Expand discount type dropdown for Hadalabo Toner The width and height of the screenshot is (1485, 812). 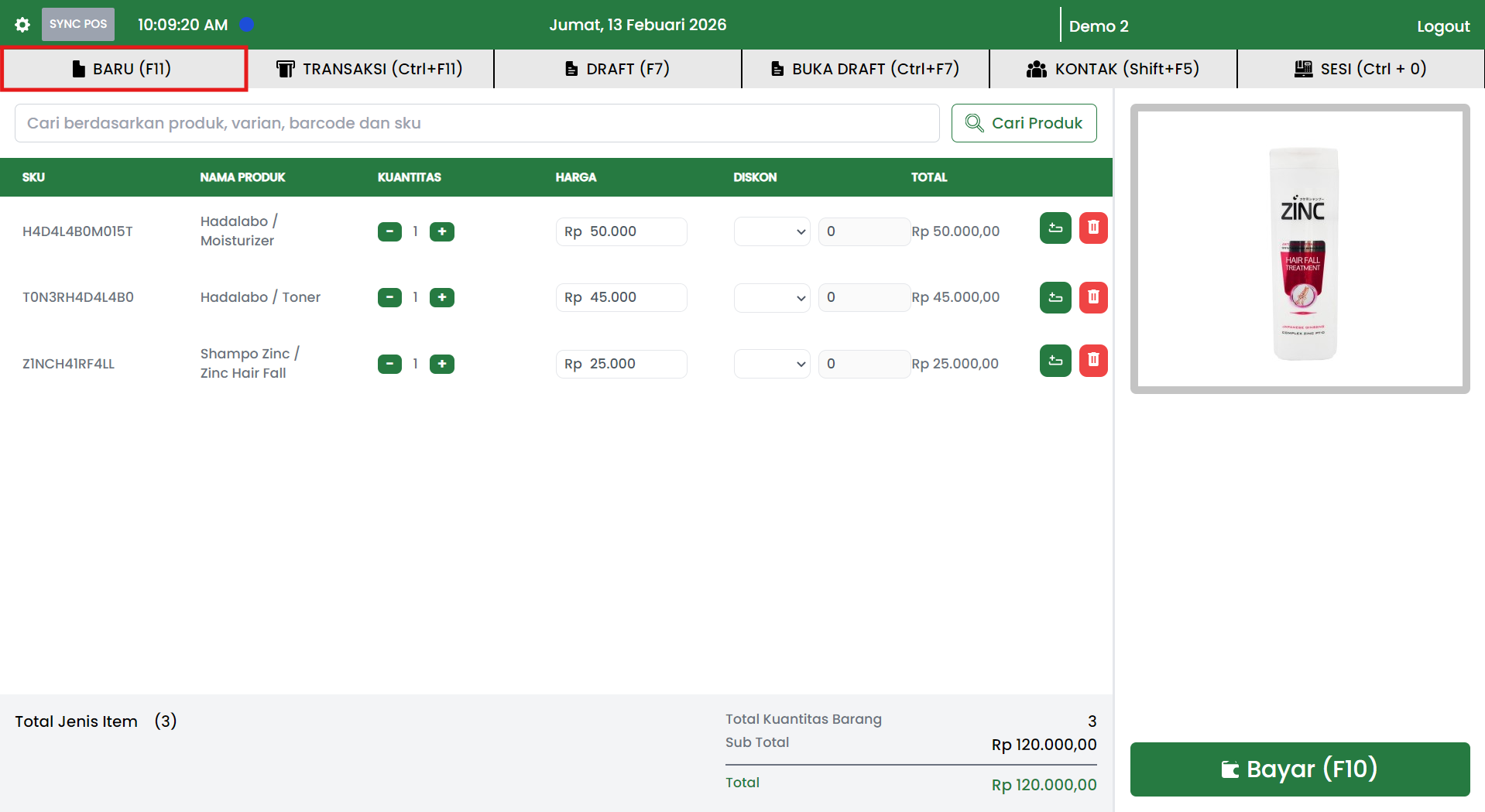[x=771, y=297]
